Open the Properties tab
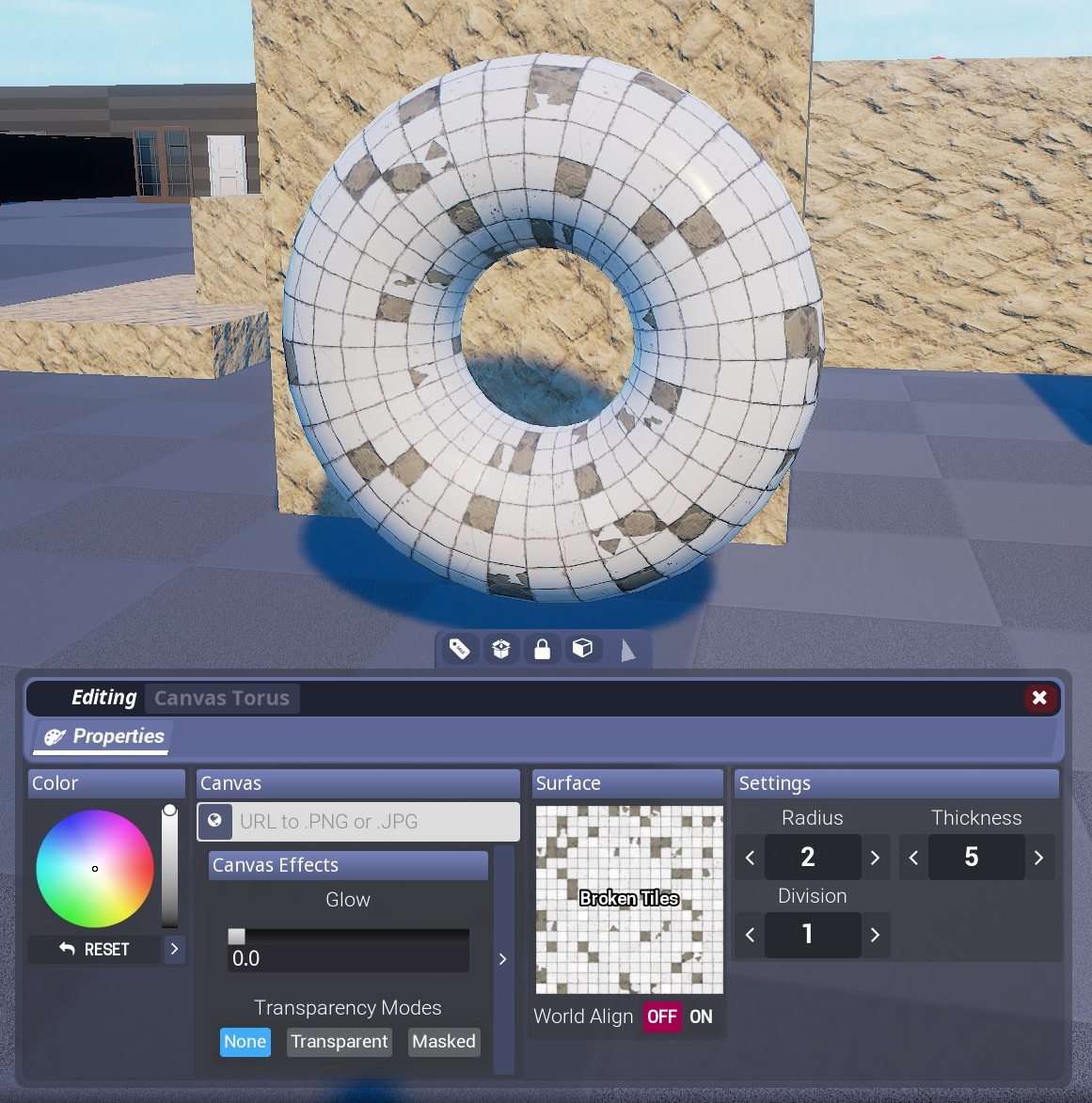The image size is (1092, 1103). click(x=103, y=736)
